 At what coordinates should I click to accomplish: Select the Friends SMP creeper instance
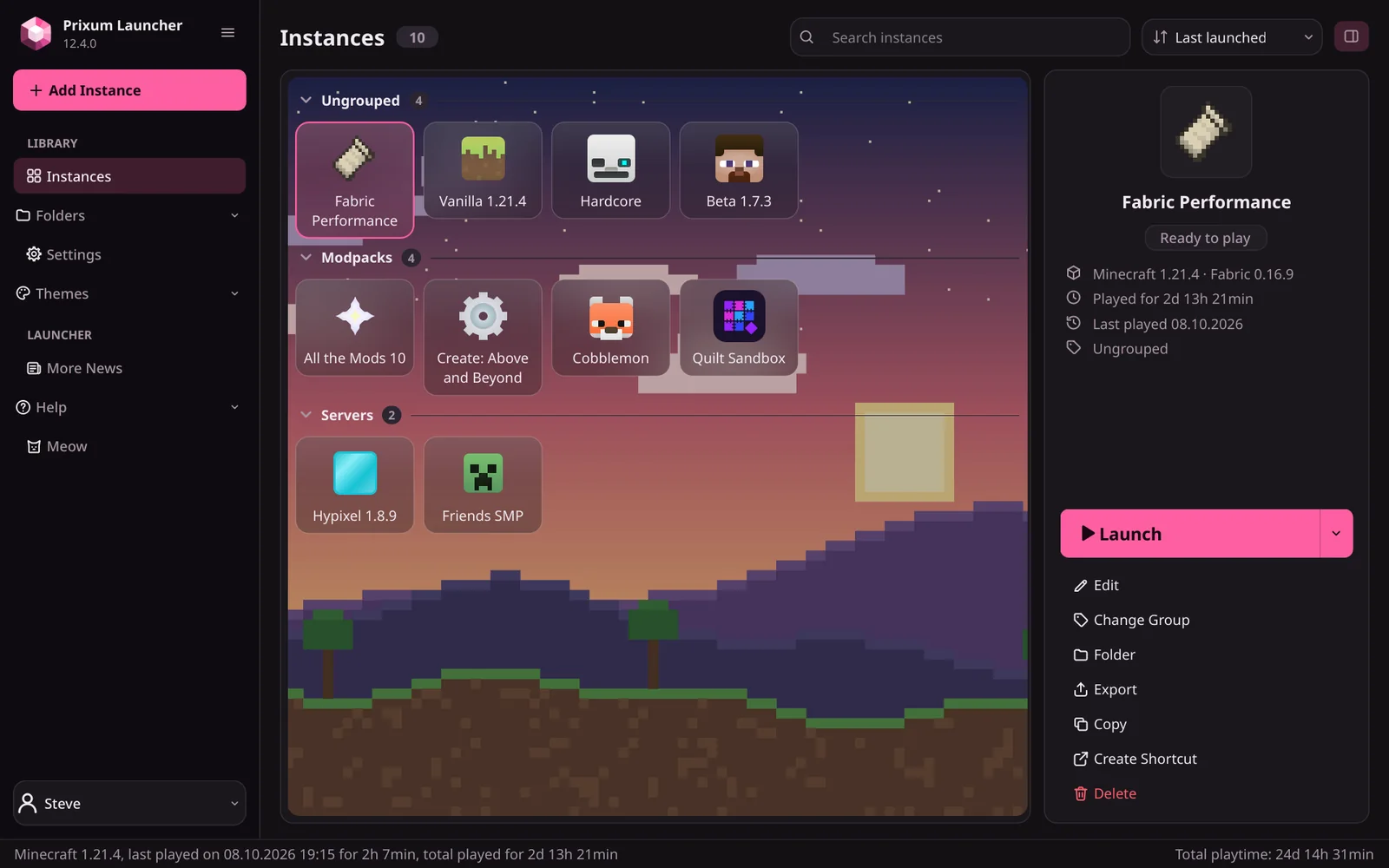[x=483, y=484]
